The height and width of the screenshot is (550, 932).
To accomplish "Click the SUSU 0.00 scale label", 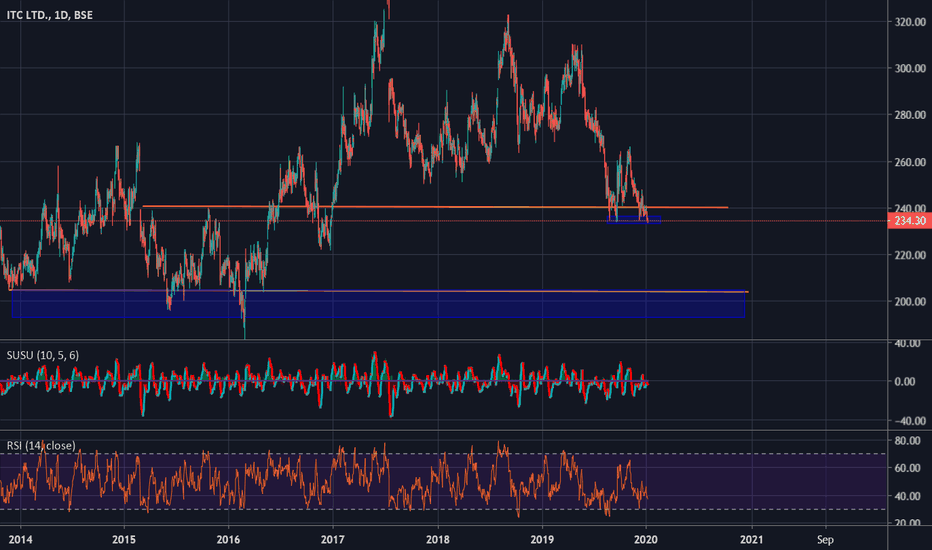I will [x=905, y=382].
